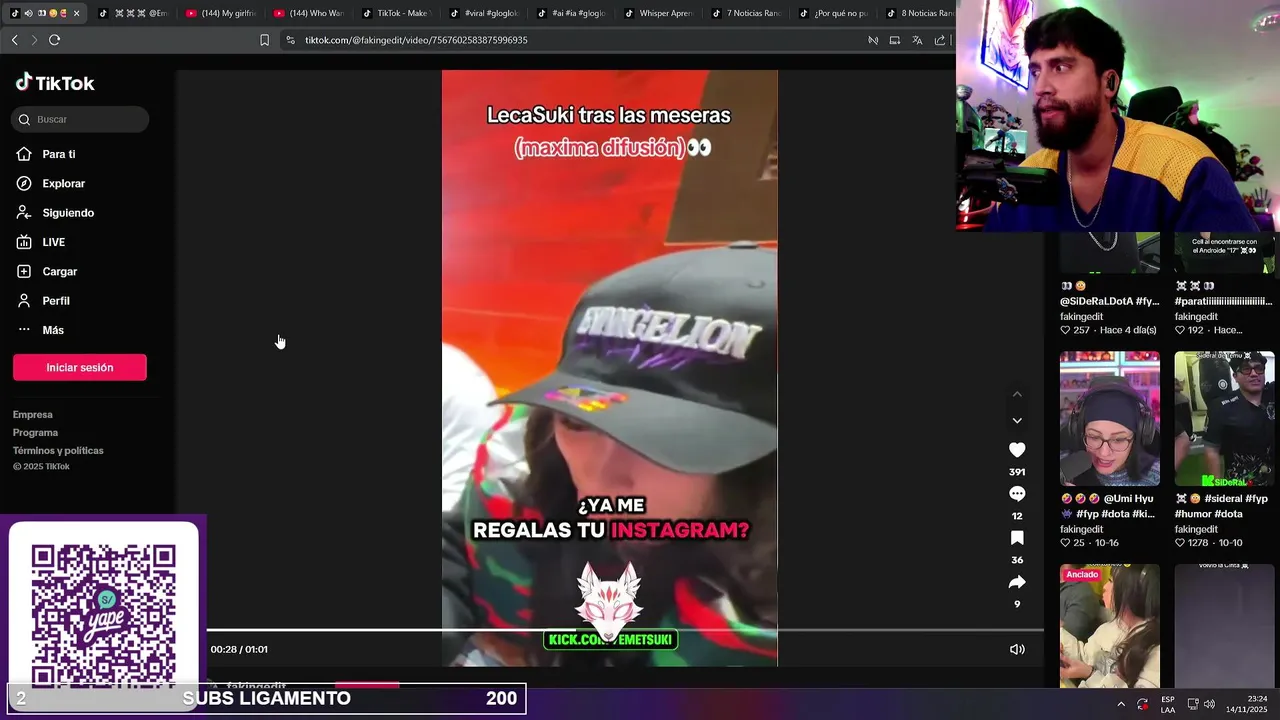Switch to the ¿Por qué no pu tab
Screen dimensions: 1280x720
[x=833, y=13]
